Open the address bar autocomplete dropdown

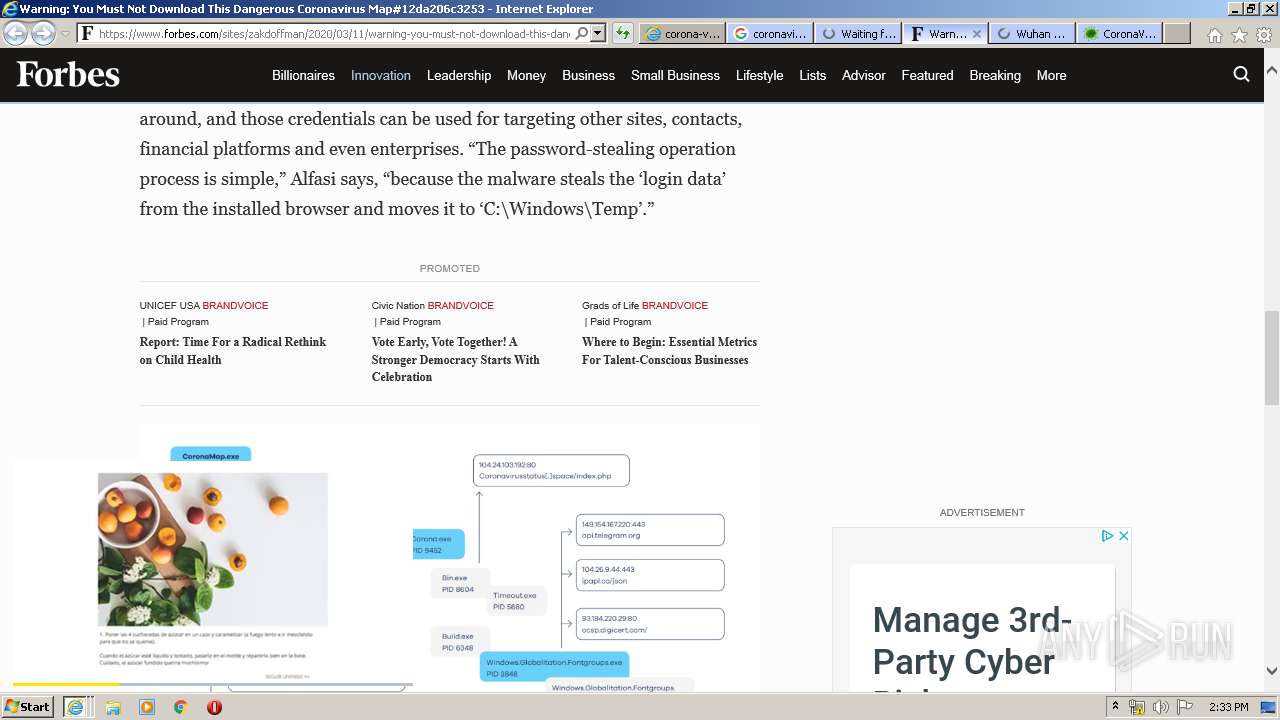click(598, 33)
